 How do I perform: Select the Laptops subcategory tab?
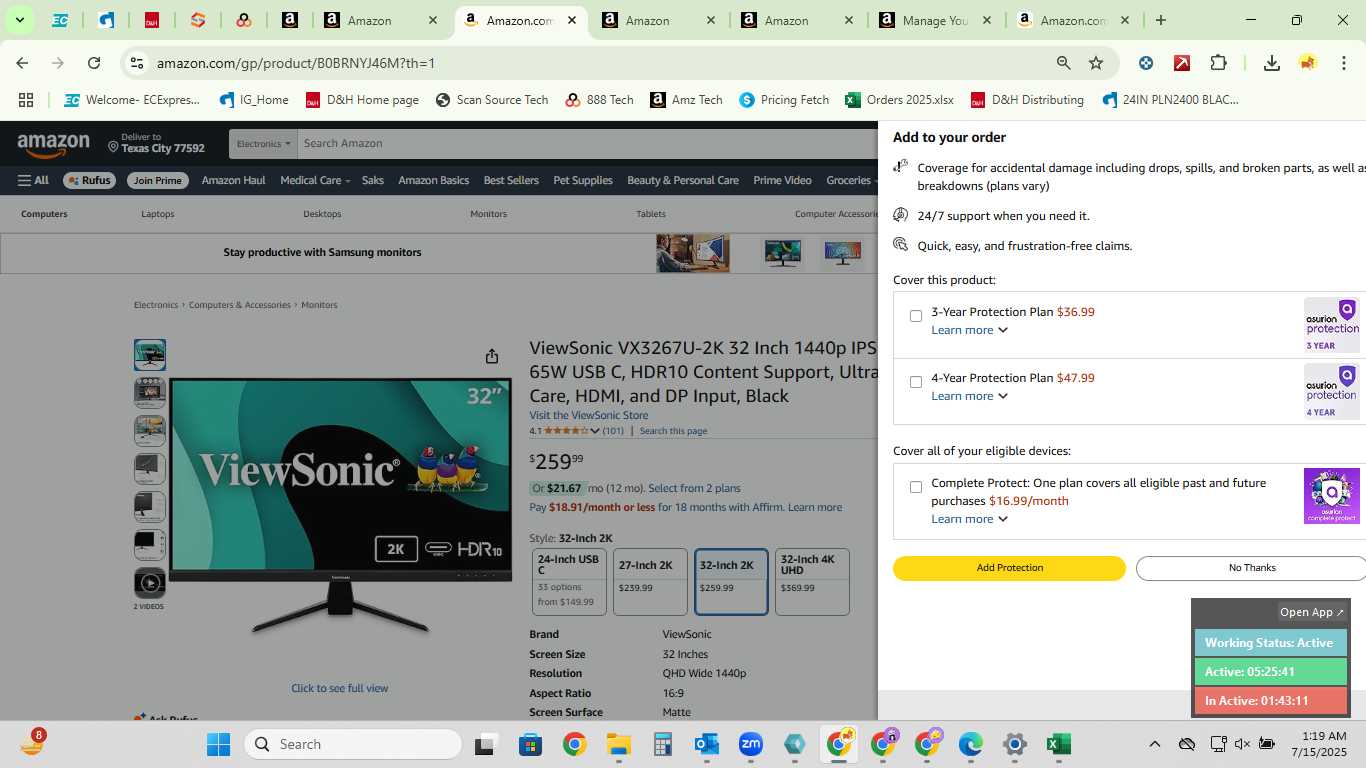157,214
